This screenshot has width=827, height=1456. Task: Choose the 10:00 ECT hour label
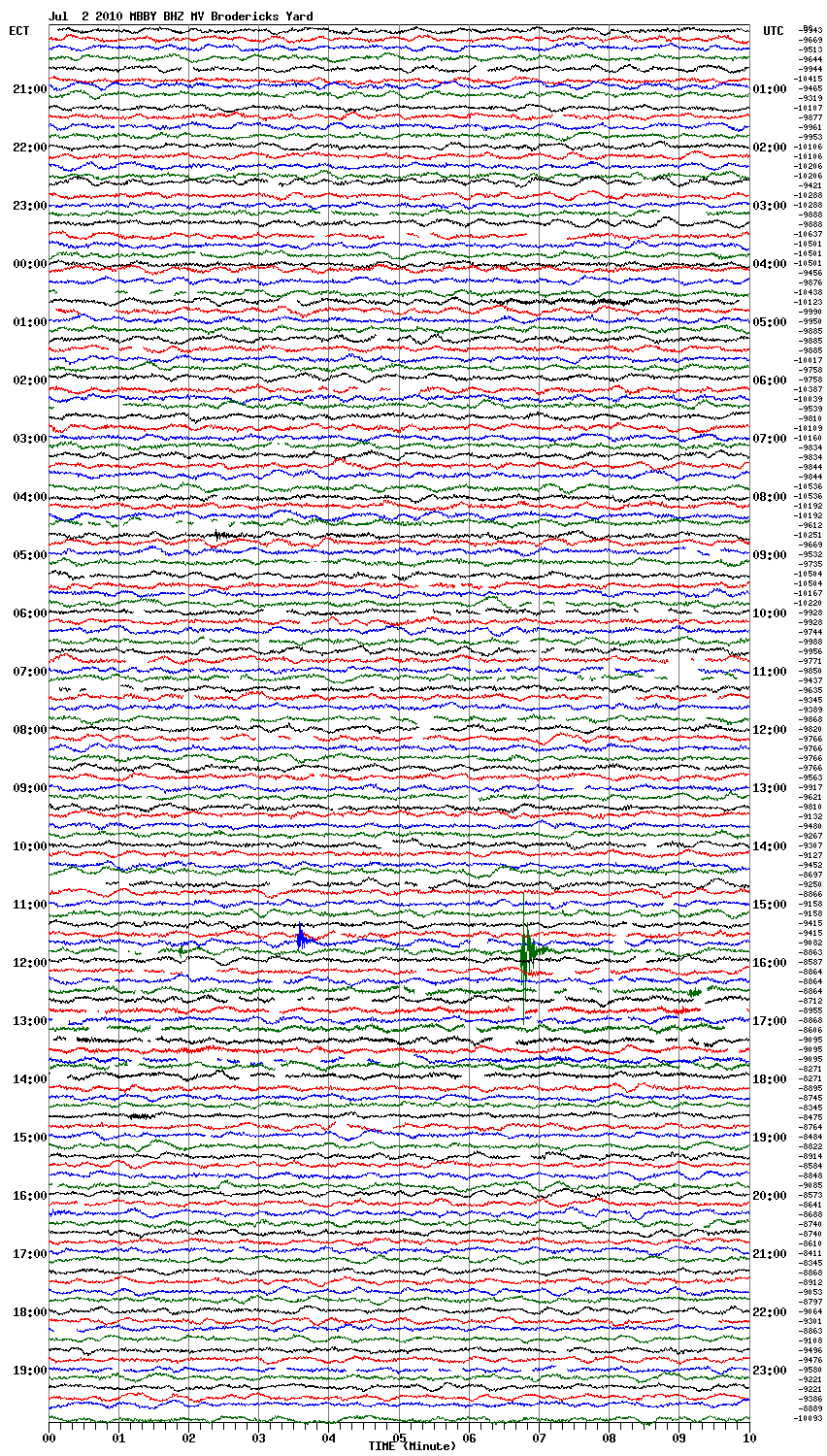pos(30,846)
